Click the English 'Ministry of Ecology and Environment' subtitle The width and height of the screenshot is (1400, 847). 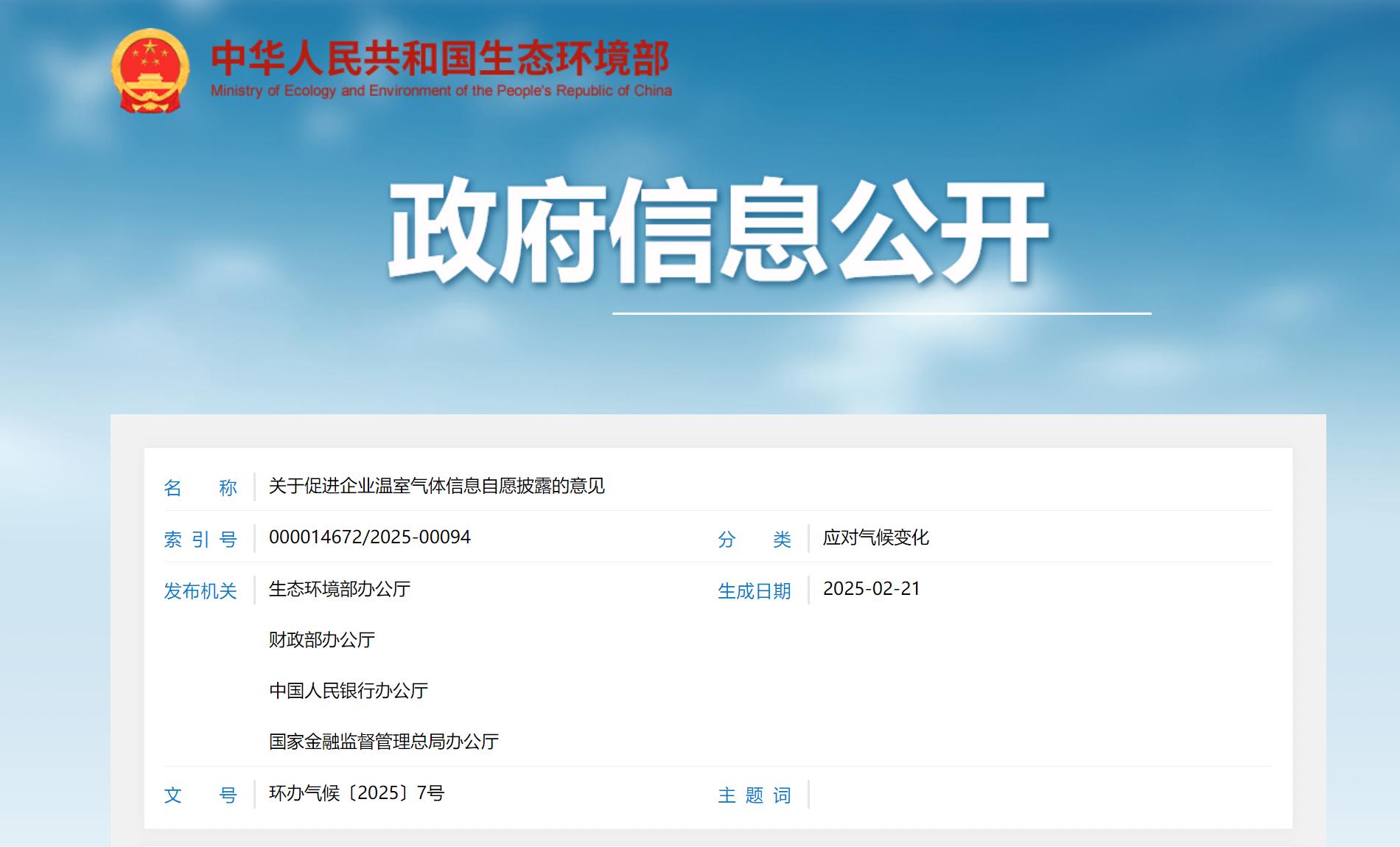441,91
